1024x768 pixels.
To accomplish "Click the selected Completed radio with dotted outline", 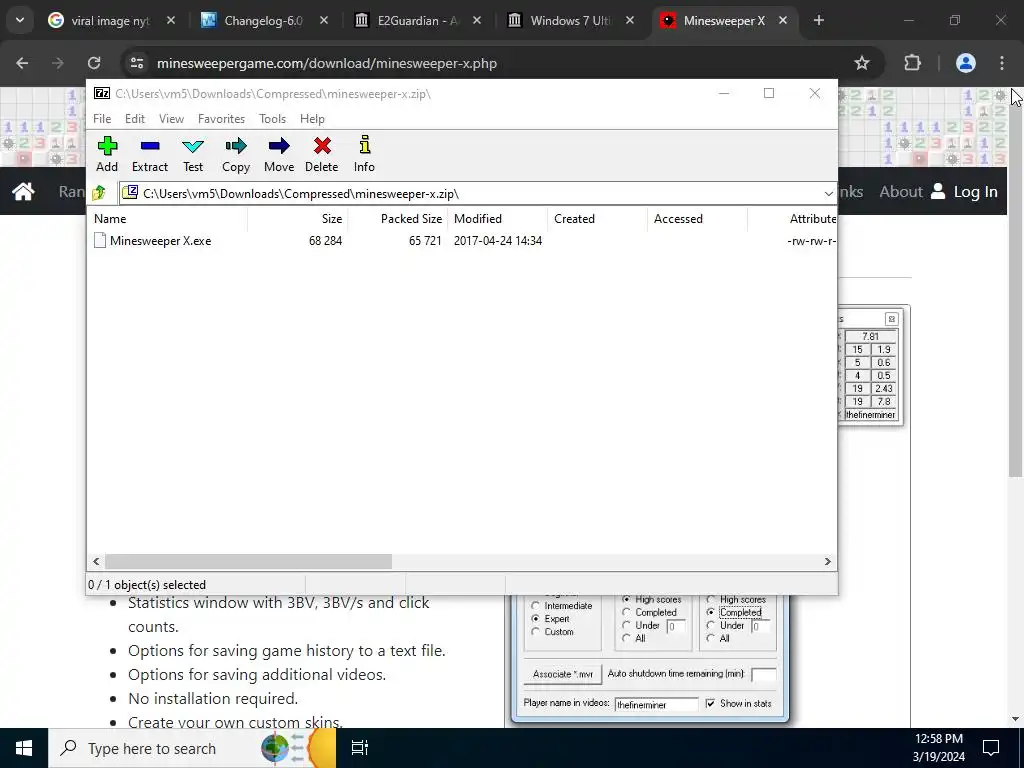I will coord(711,612).
